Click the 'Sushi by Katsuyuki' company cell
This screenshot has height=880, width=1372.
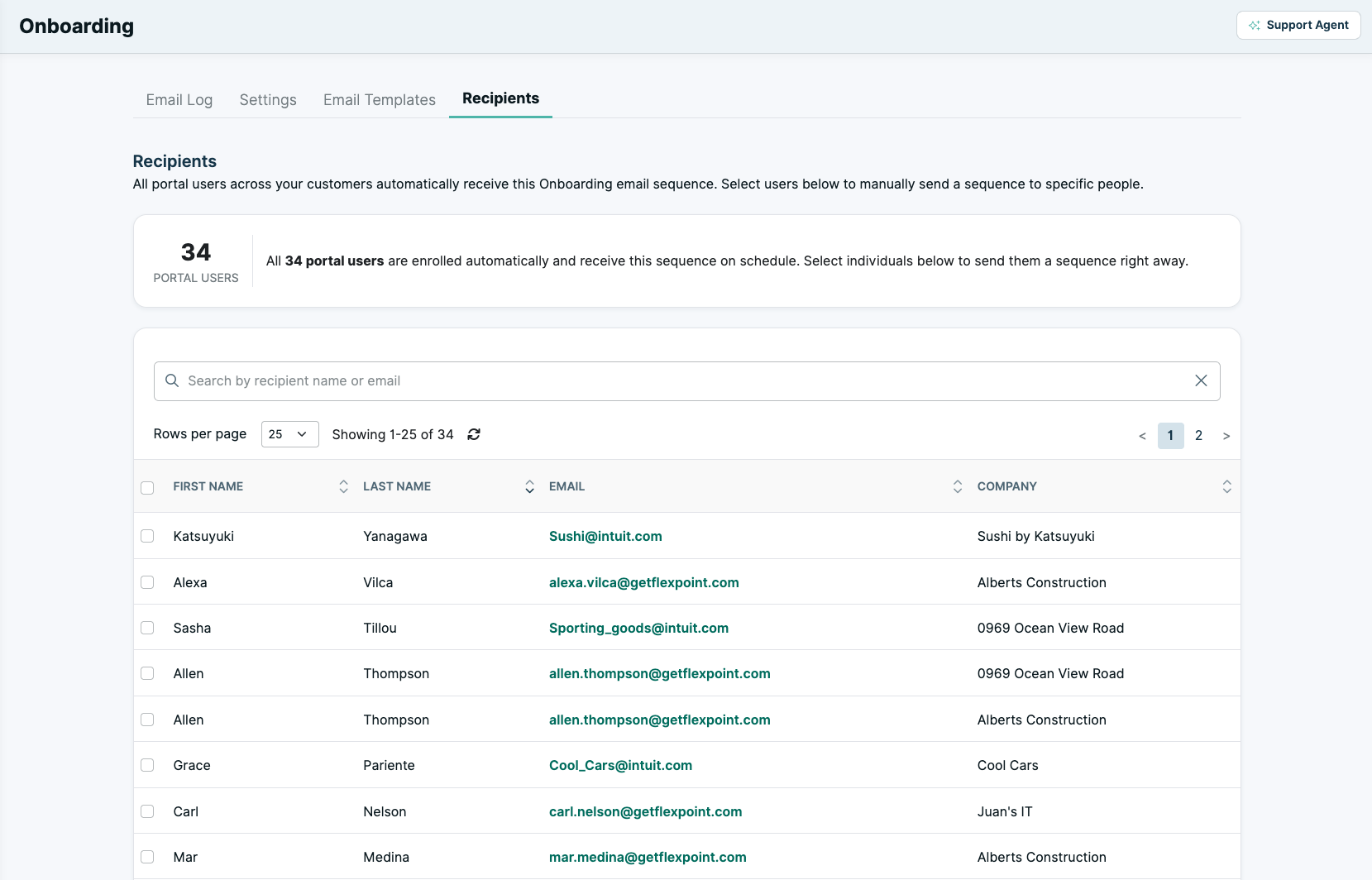coord(1036,536)
